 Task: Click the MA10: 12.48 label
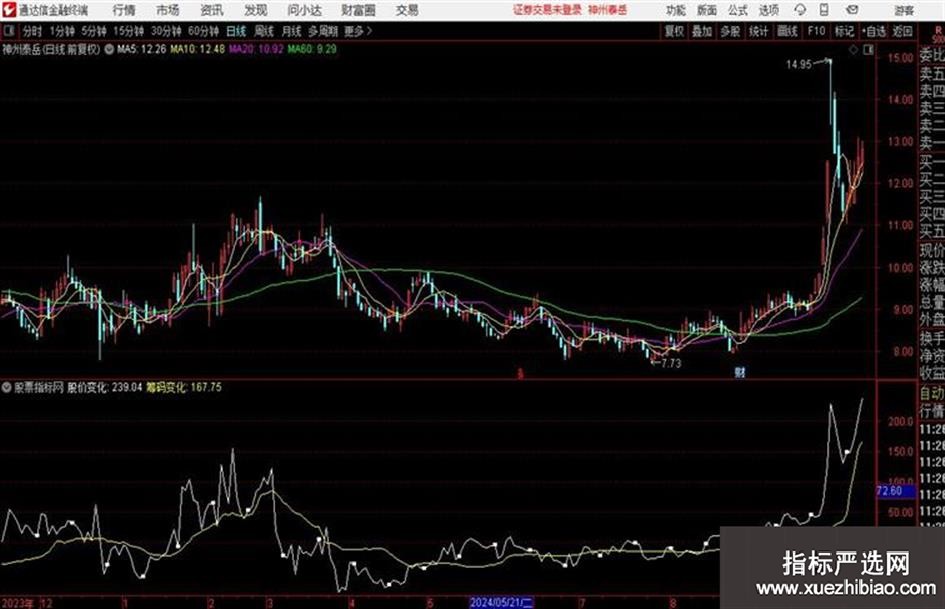(x=198, y=49)
